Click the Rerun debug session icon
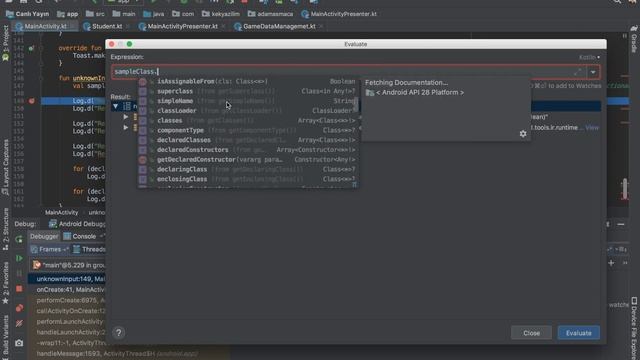 [x=19, y=240]
